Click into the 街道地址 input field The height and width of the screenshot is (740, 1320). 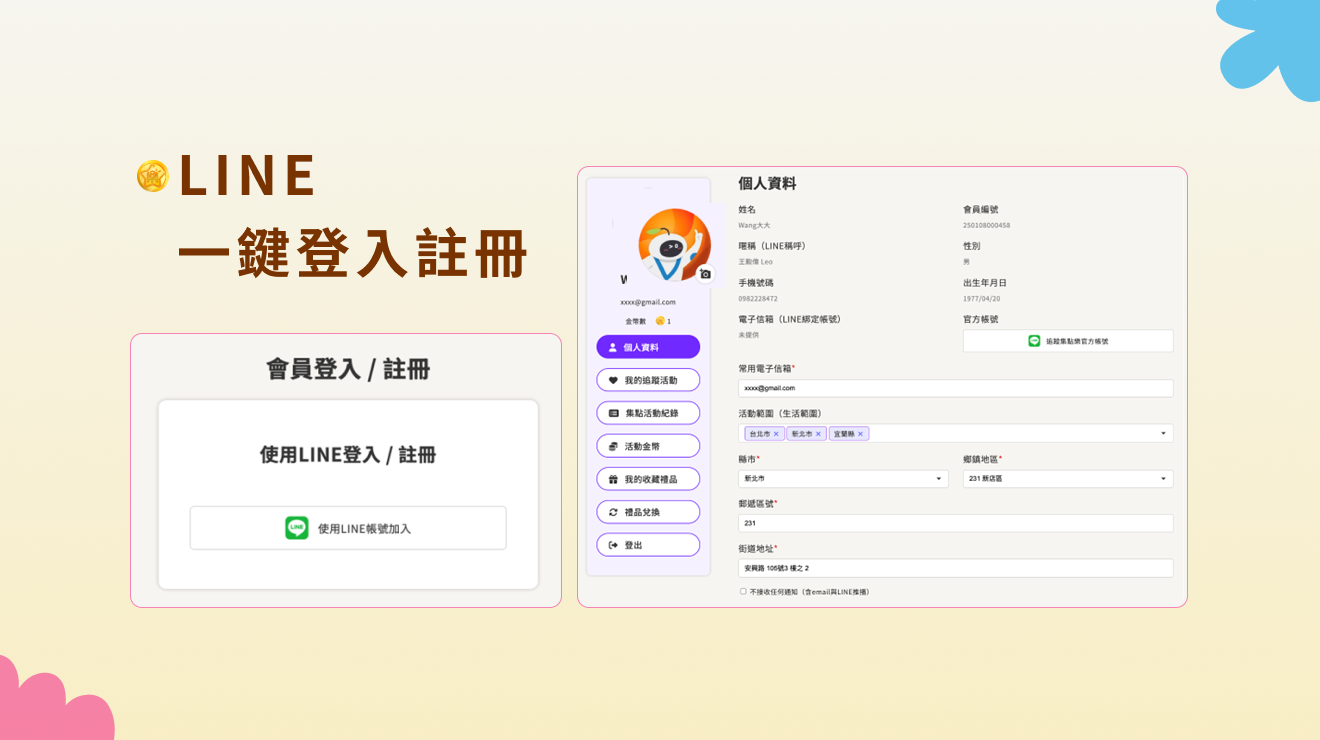pyautogui.click(x=956, y=568)
